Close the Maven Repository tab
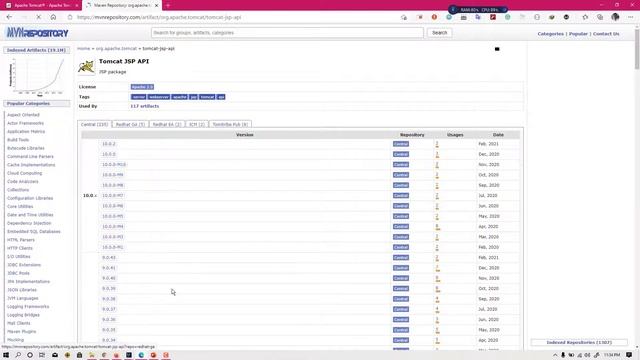Viewport: 640px width, 360px height. 156,6
